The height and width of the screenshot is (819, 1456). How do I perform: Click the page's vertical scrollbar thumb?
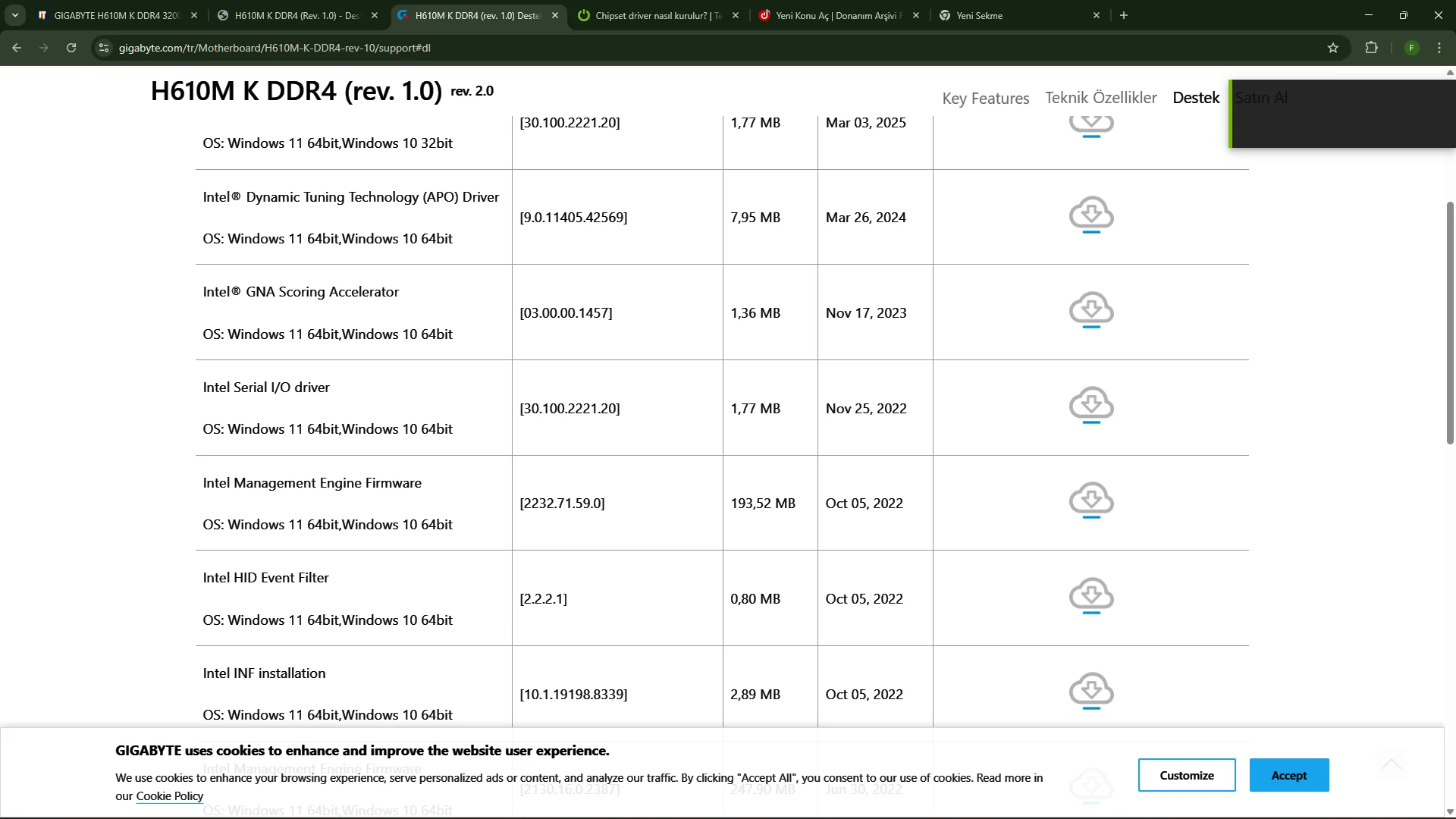[x=1450, y=322]
